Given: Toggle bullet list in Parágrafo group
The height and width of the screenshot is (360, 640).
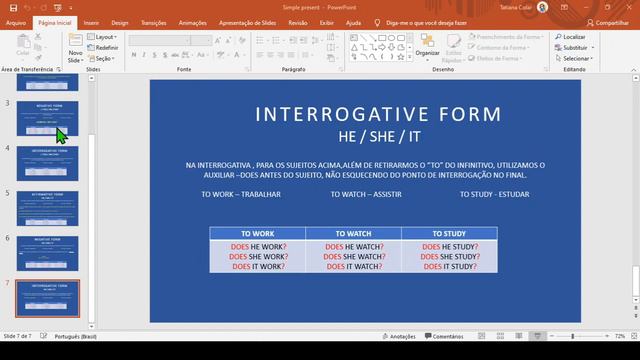Looking at the screenshot, I should pyautogui.click(x=261, y=40).
